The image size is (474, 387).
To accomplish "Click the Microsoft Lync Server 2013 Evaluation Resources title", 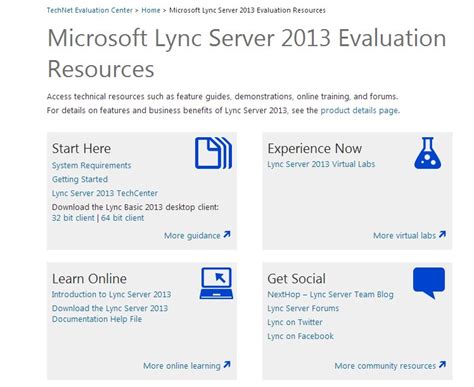I will click(247, 53).
